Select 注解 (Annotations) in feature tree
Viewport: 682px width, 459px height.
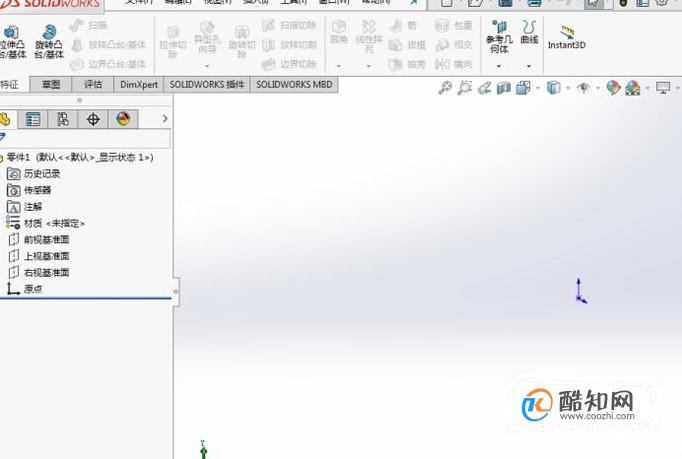pos(25,207)
